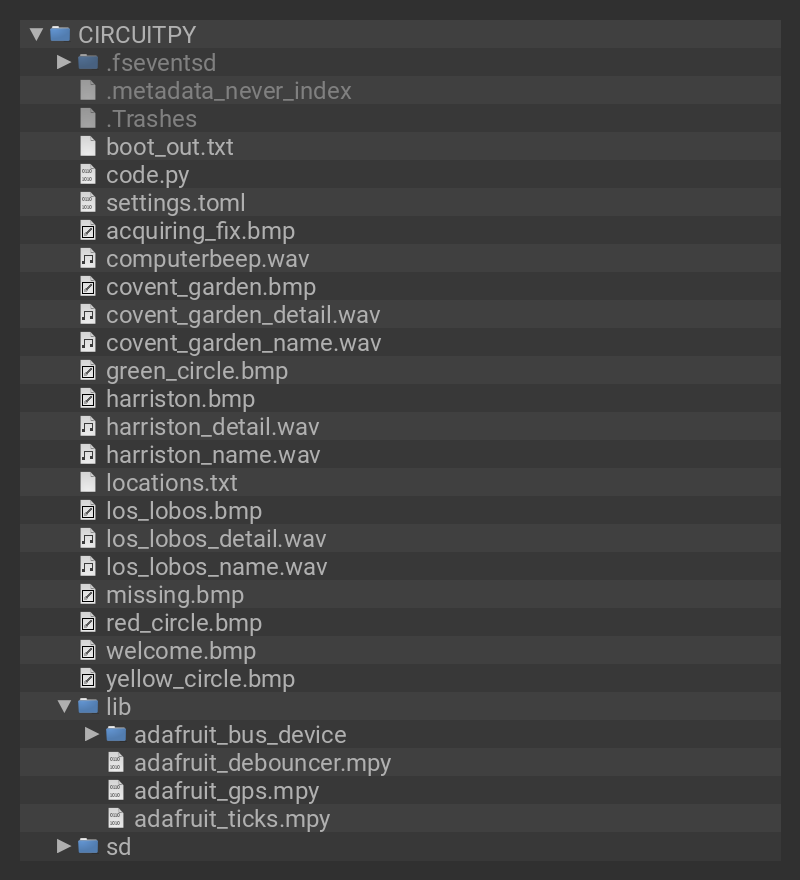Click the acquiring_fix.bmp image icon
Image resolution: width=800 pixels, height=880 pixels.
tap(88, 230)
